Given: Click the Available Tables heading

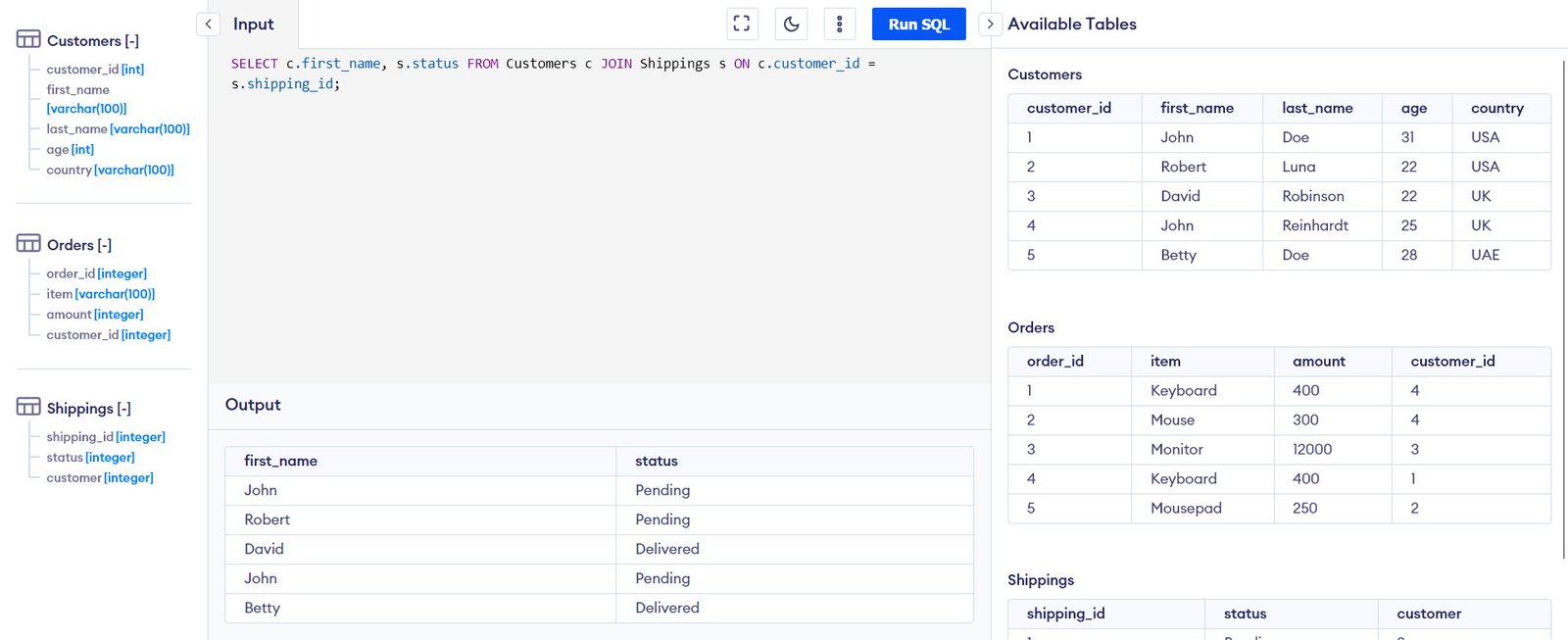Looking at the screenshot, I should point(1072,24).
